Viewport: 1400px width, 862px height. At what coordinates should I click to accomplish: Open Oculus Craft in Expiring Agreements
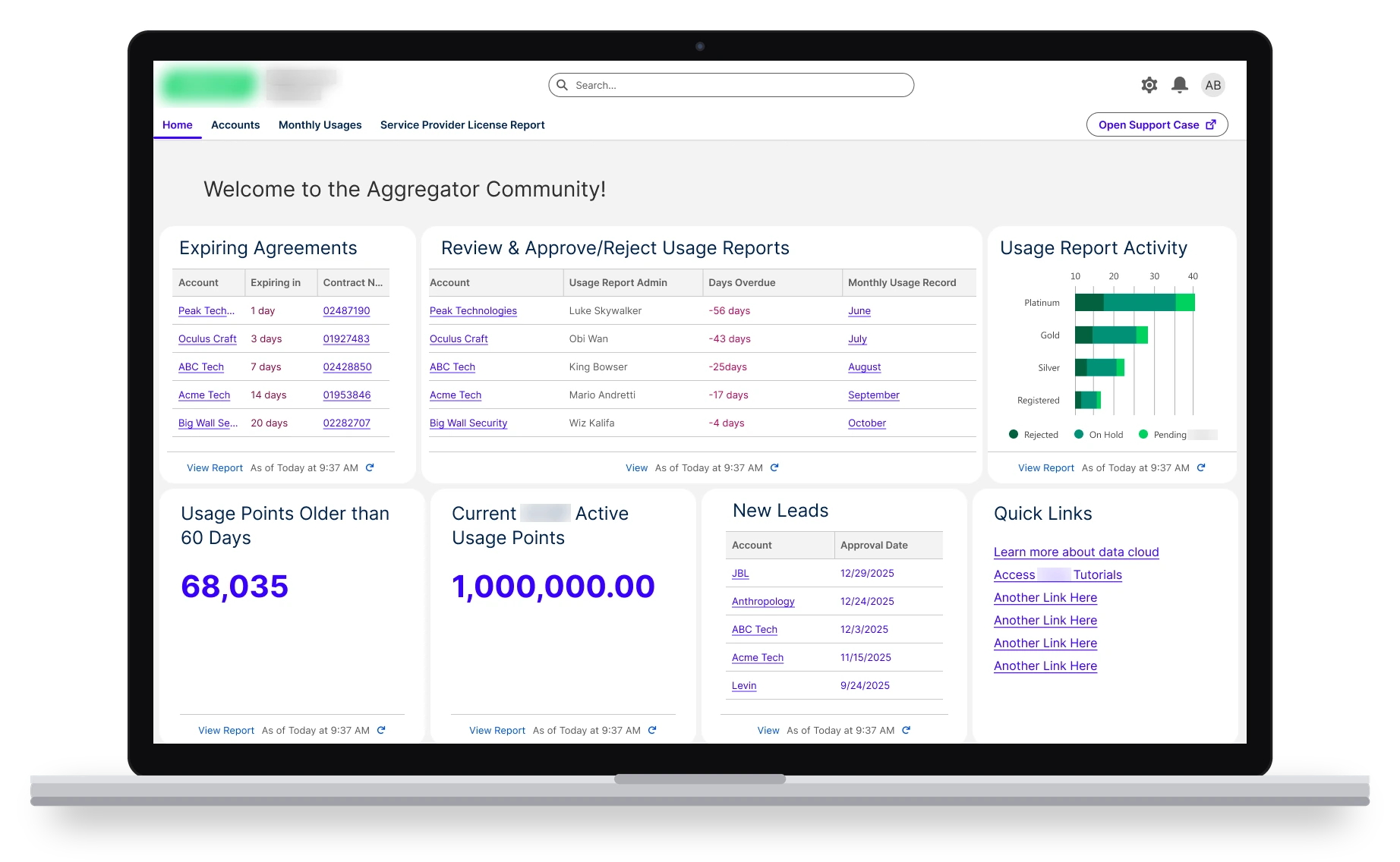tap(207, 338)
